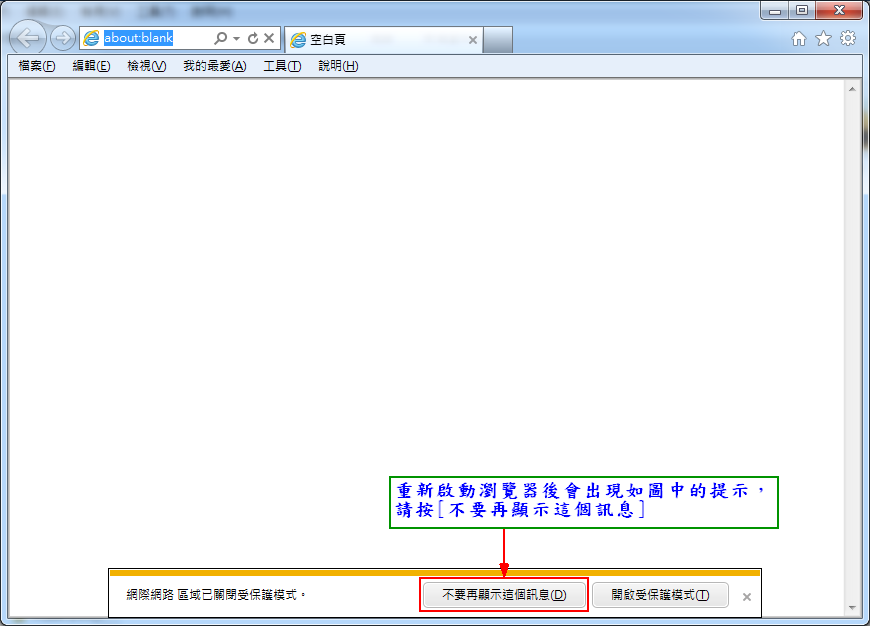
Task: Open the 檔案(F) menu
Action: pyautogui.click(x=36, y=66)
